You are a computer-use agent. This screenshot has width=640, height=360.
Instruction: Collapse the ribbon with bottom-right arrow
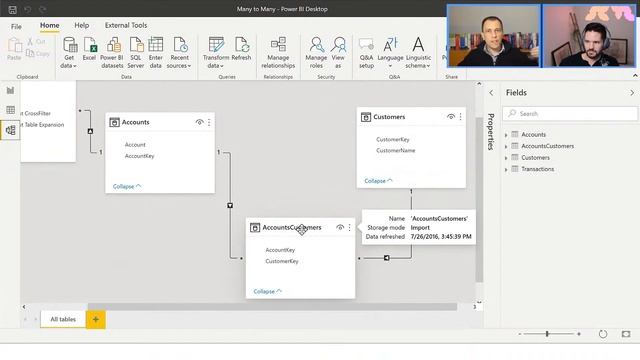point(635,76)
